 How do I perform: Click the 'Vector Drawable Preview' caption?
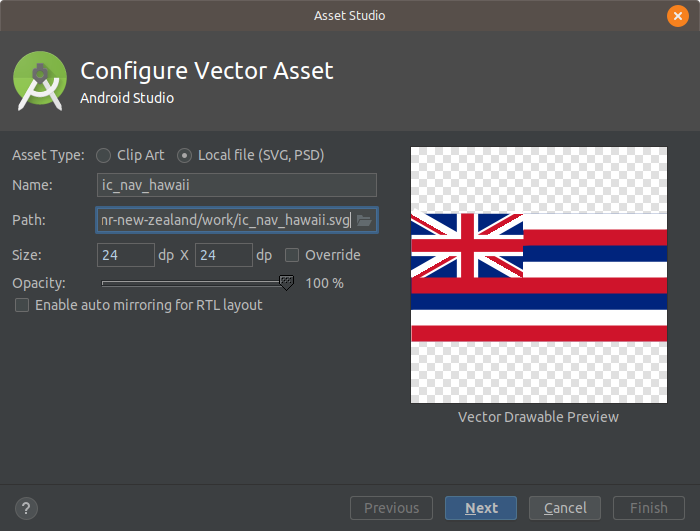click(x=538, y=417)
